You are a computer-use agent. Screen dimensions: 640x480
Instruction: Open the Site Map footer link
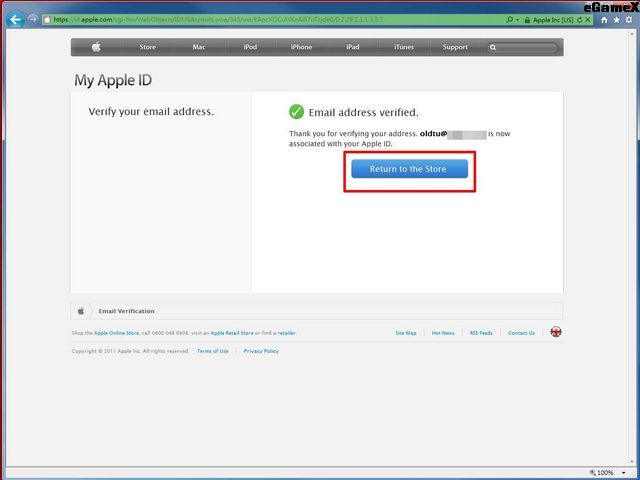[x=406, y=333]
